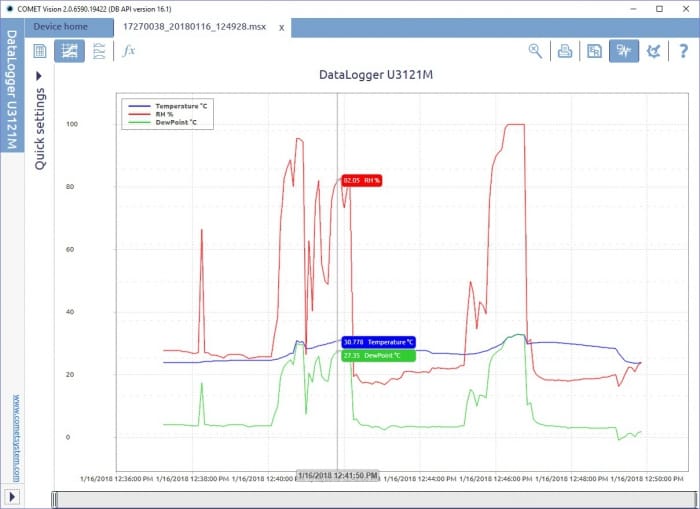Toggle the cursor value markers button

coord(624,51)
